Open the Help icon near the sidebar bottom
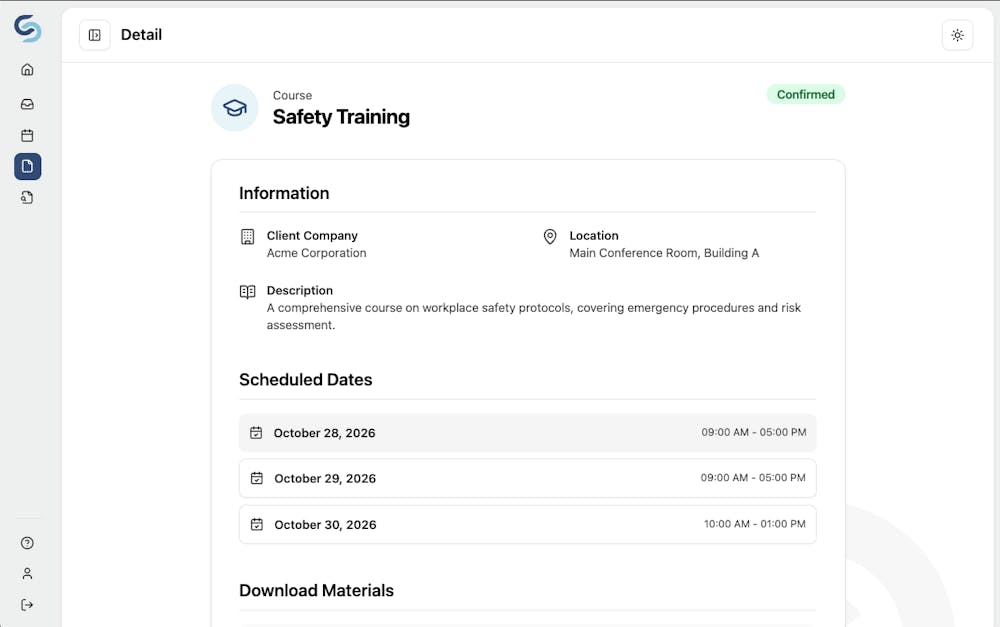Screen dimensions: 1000x627 coord(27,542)
